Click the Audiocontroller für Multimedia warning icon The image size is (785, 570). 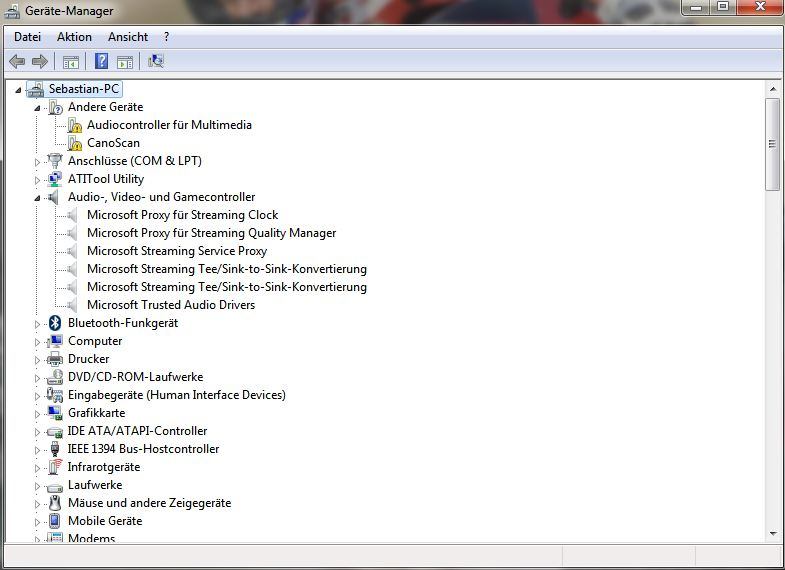75,125
